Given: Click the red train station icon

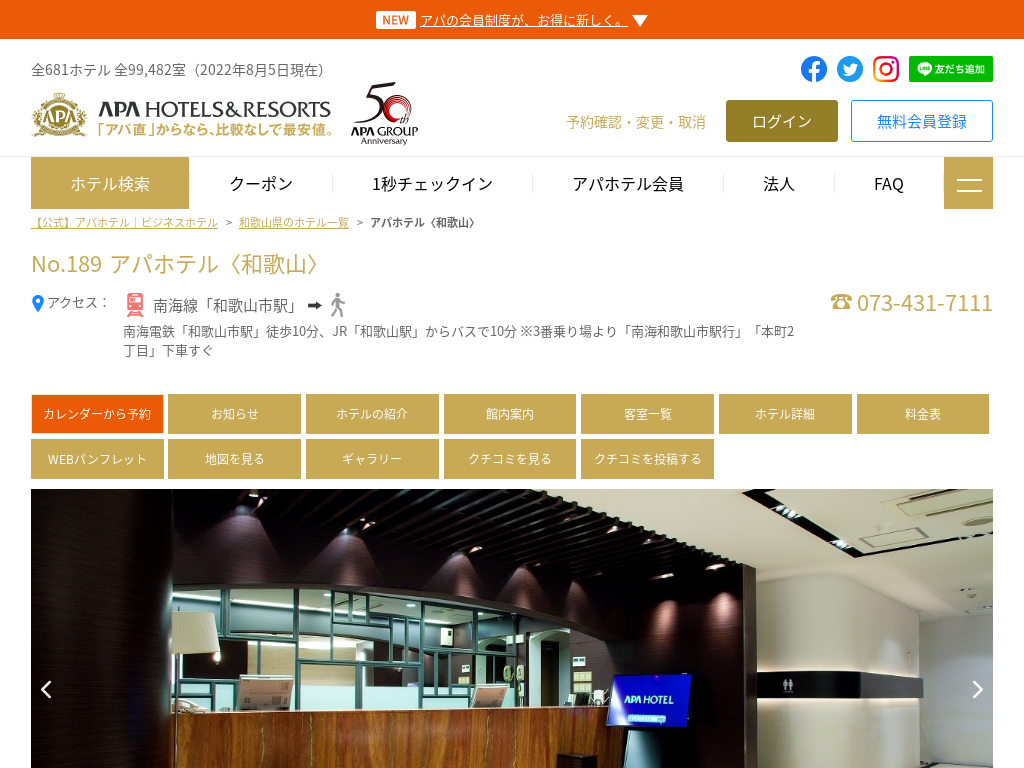Looking at the screenshot, I should tap(135, 305).
